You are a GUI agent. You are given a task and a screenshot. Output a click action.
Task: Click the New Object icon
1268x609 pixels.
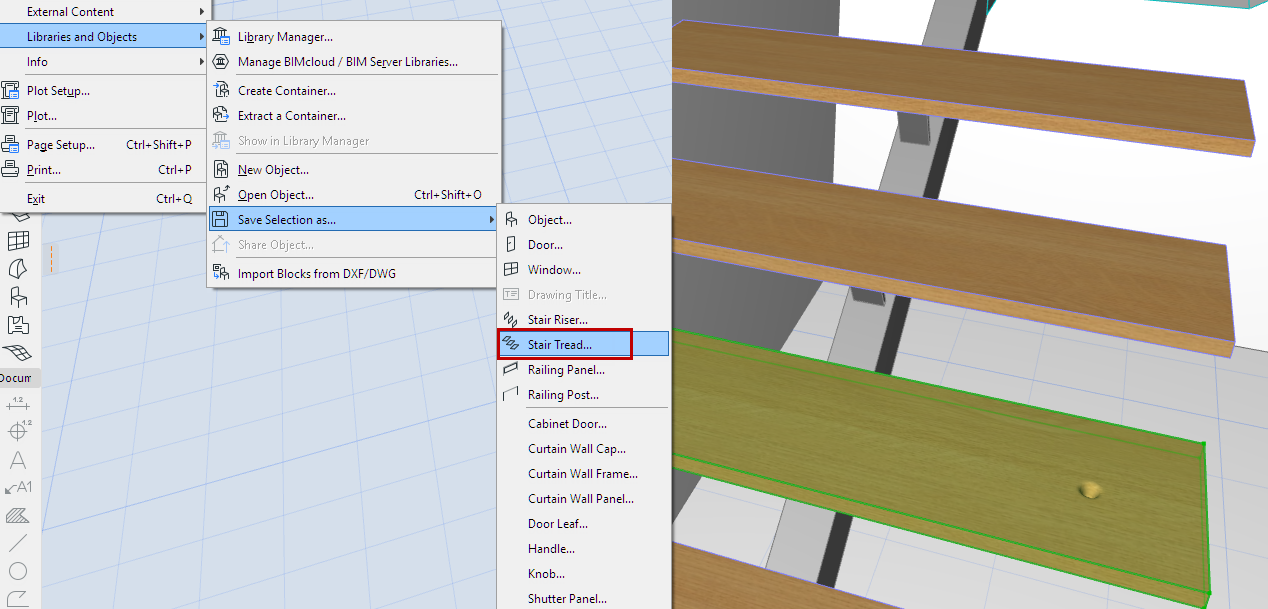click(x=221, y=170)
